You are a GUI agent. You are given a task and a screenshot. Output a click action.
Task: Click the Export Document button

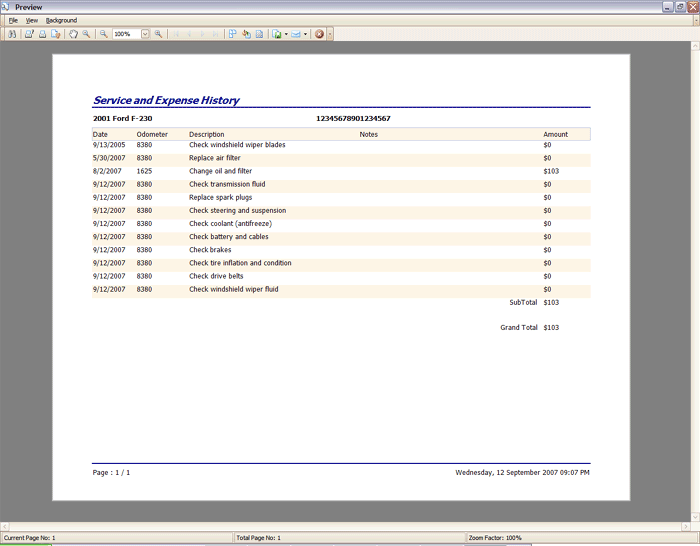point(277,34)
